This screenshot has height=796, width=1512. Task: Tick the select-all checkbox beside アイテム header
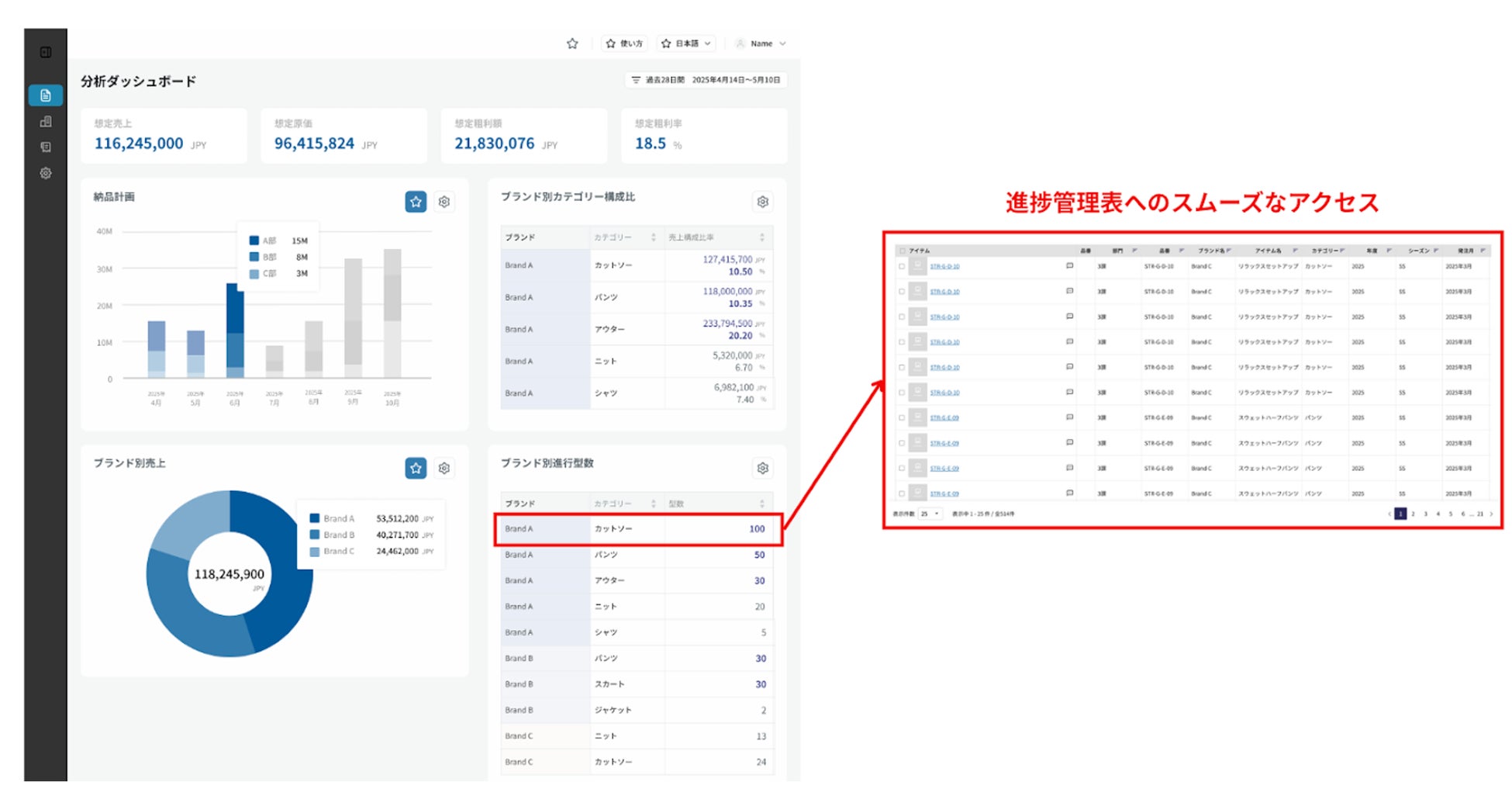(902, 251)
